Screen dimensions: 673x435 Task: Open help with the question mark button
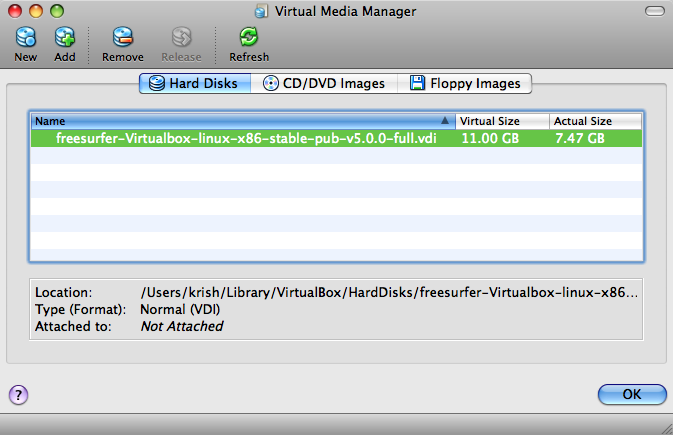(18, 394)
